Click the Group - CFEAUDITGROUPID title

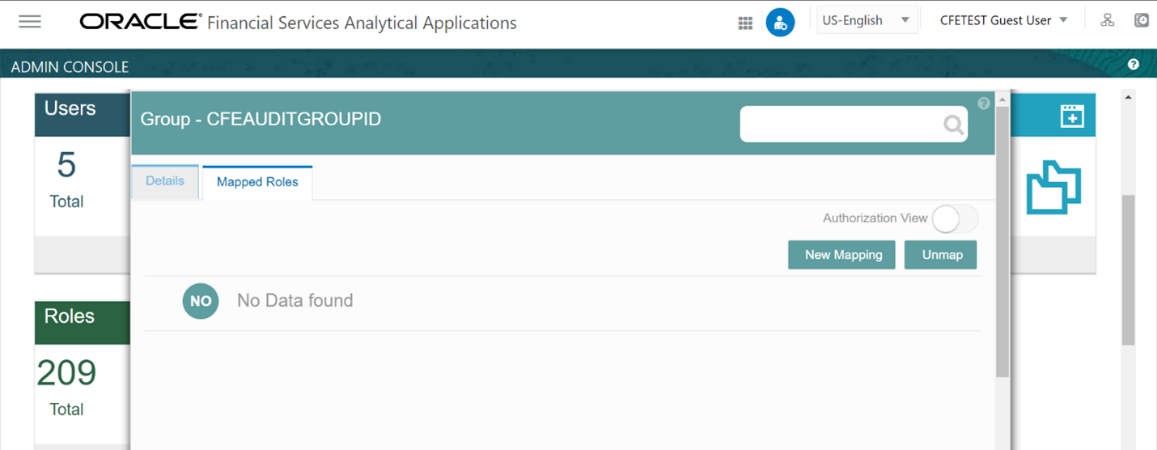point(261,119)
